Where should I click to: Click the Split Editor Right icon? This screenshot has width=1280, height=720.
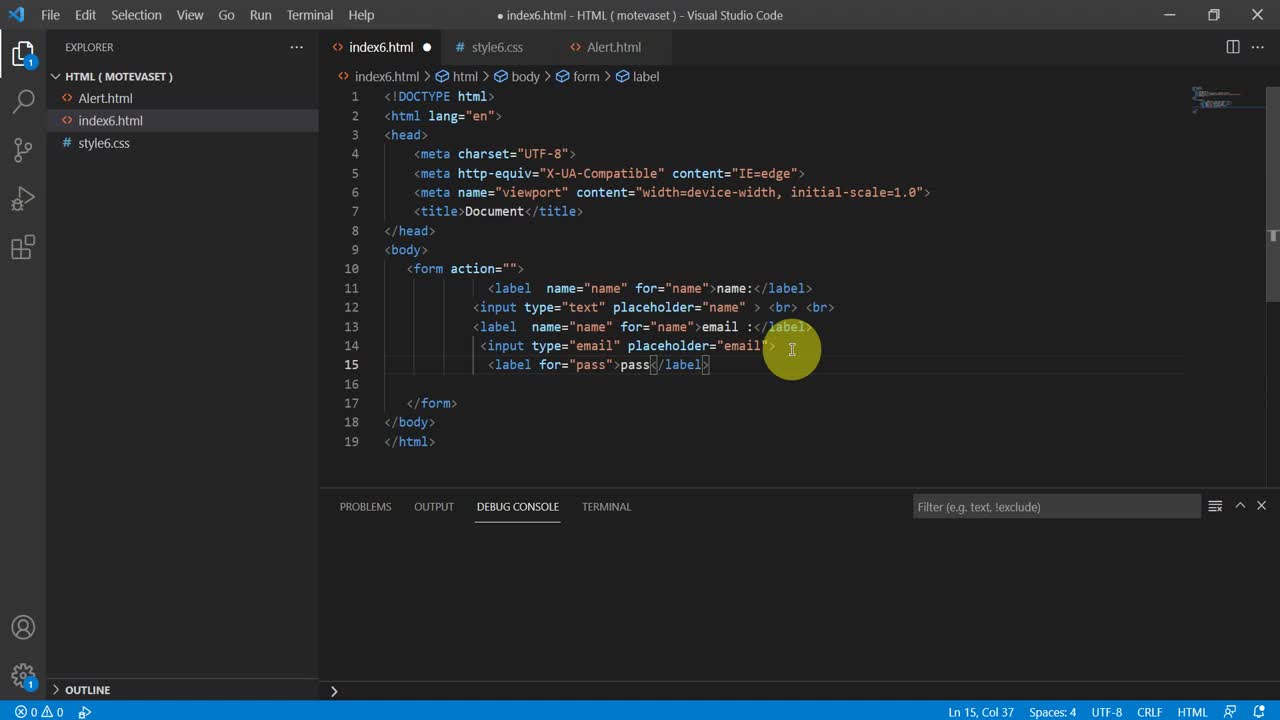[1233, 47]
